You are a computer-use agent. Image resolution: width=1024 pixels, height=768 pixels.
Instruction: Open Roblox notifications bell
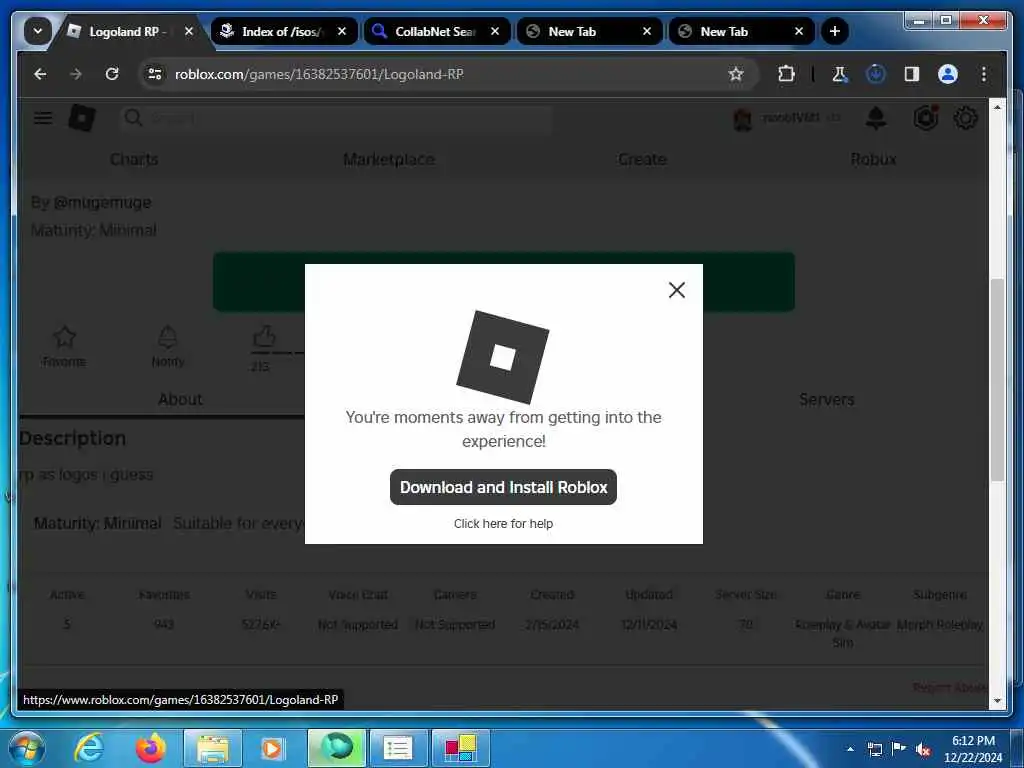click(x=876, y=118)
